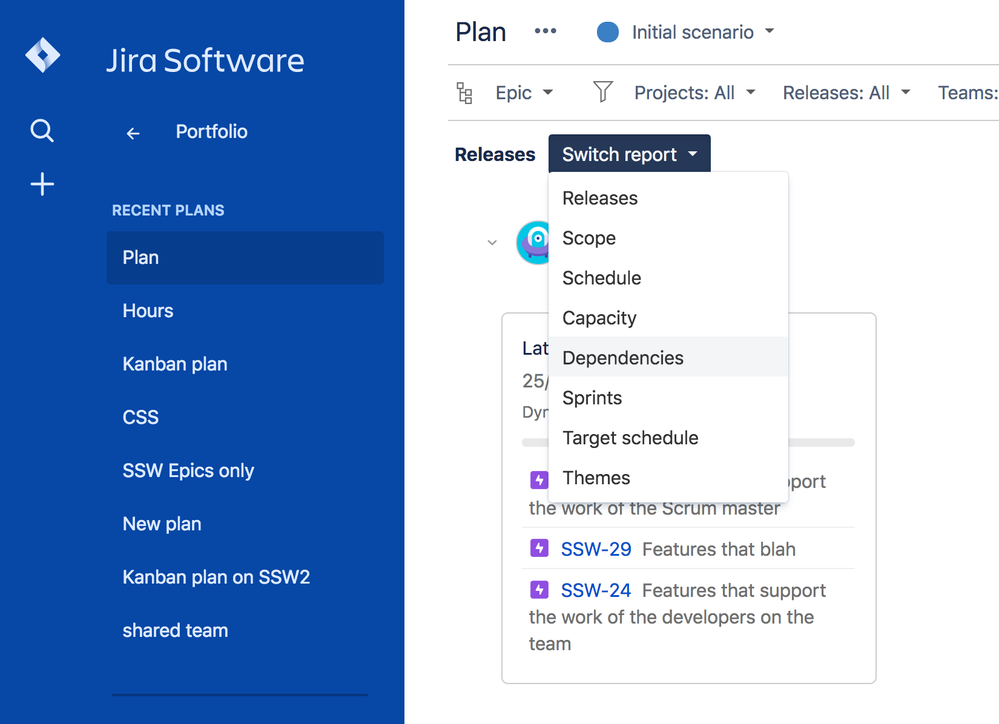999x724 pixels.
Task: Open the plan more options ellipsis
Action: tap(545, 31)
